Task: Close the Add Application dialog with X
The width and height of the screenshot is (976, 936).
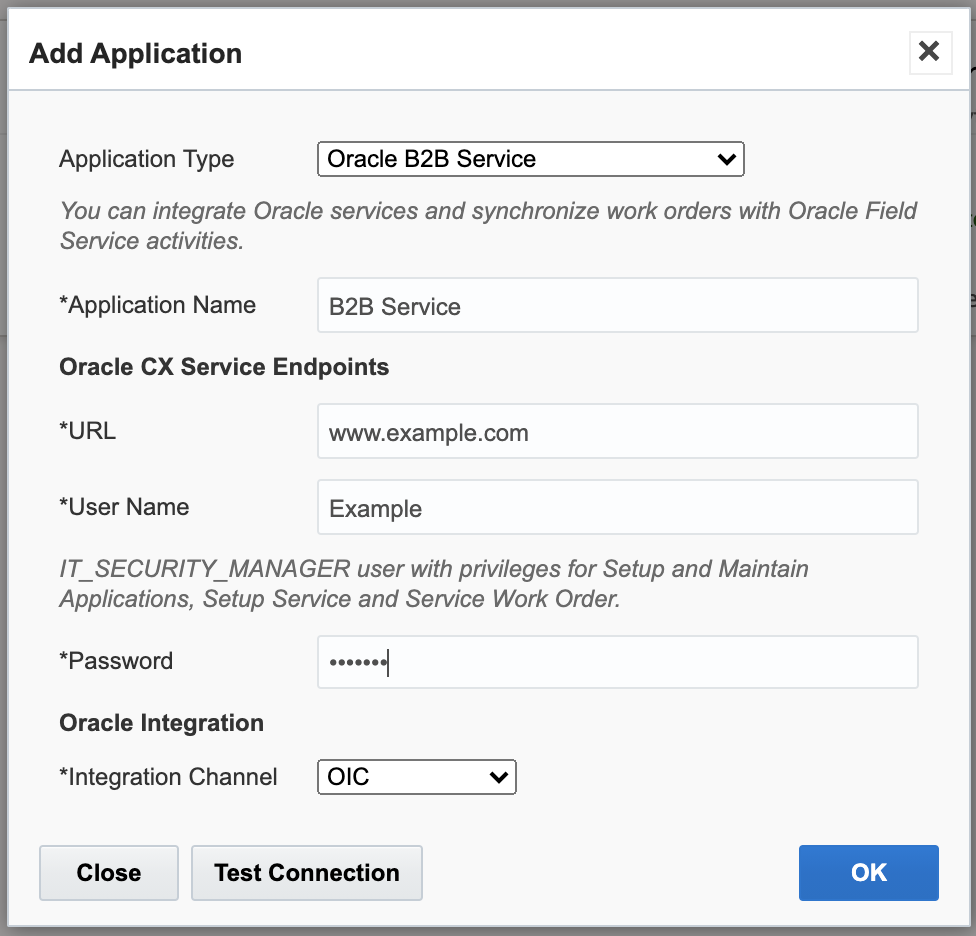Action: pyautogui.click(x=929, y=52)
